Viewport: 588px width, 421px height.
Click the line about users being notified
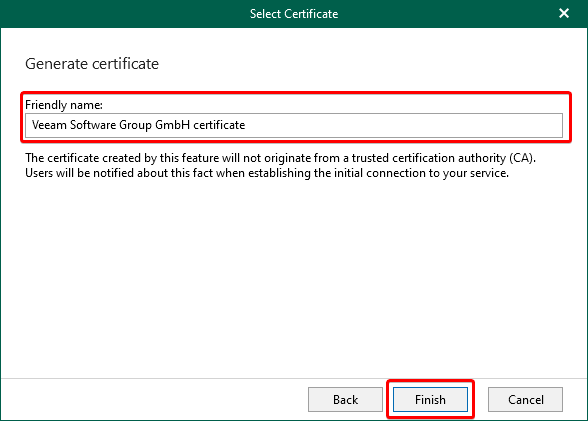pyautogui.click(x=267, y=173)
